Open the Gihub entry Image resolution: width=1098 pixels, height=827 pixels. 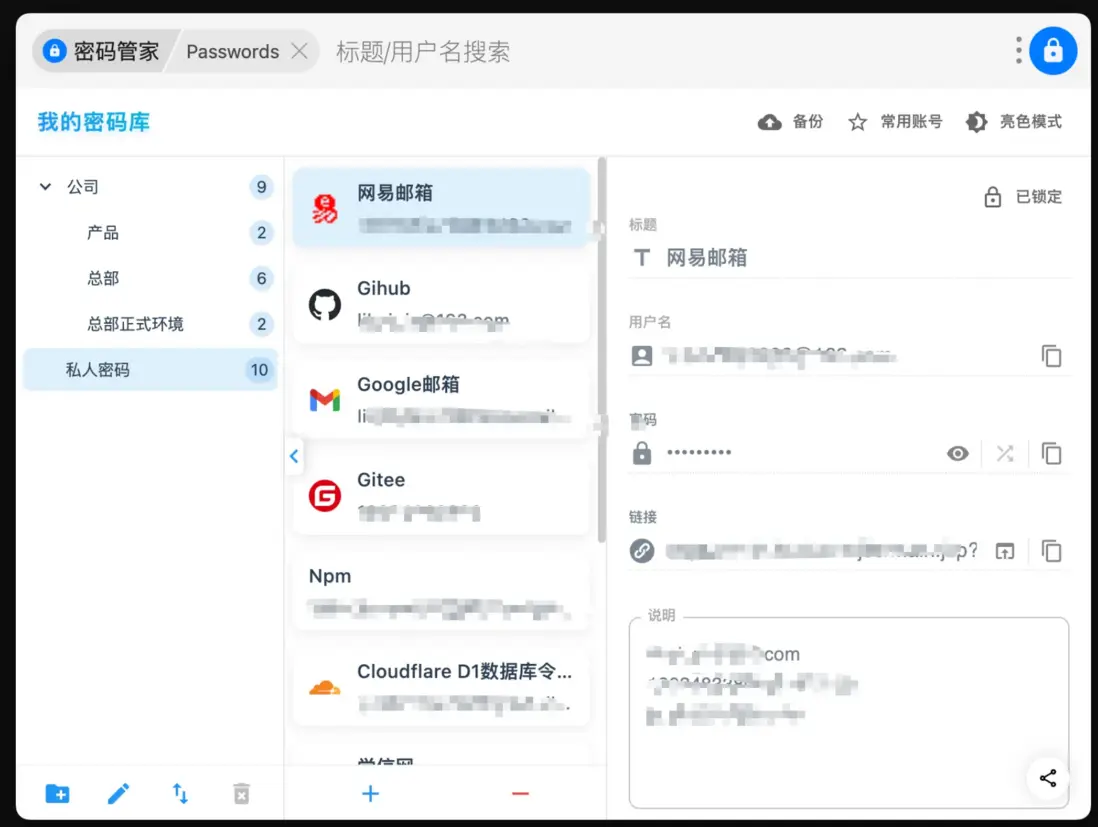[441, 303]
